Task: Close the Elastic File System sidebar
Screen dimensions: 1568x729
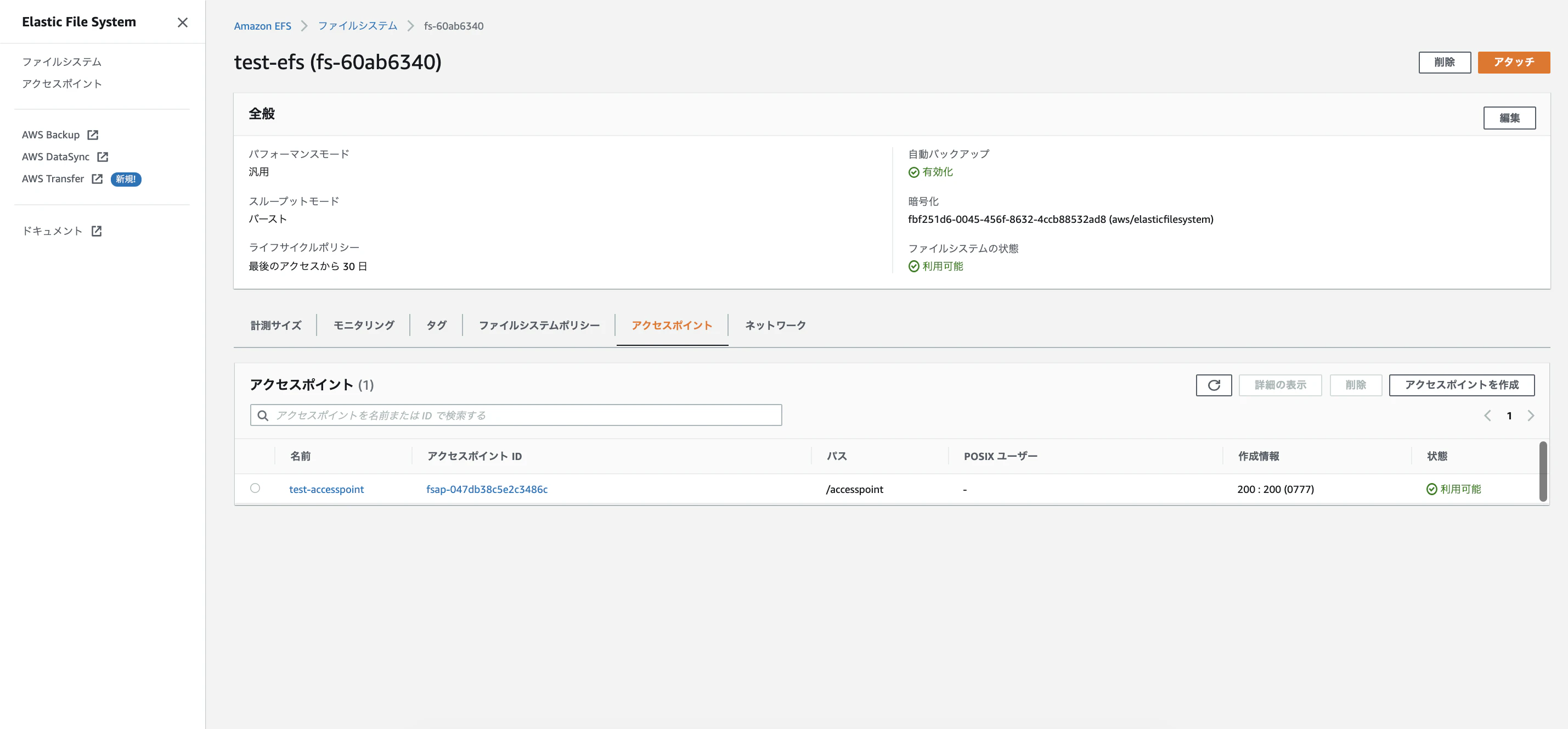Action: [182, 23]
